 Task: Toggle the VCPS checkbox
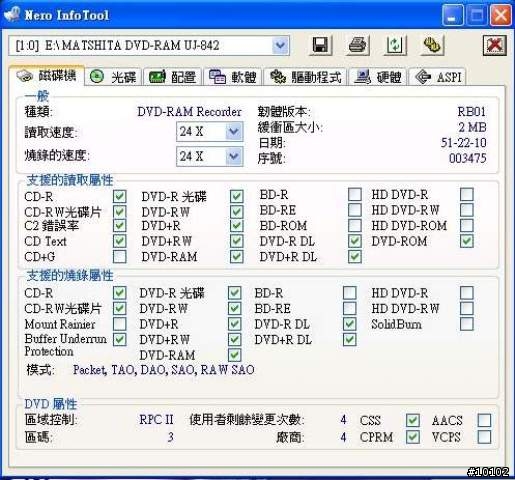coord(484,437)
